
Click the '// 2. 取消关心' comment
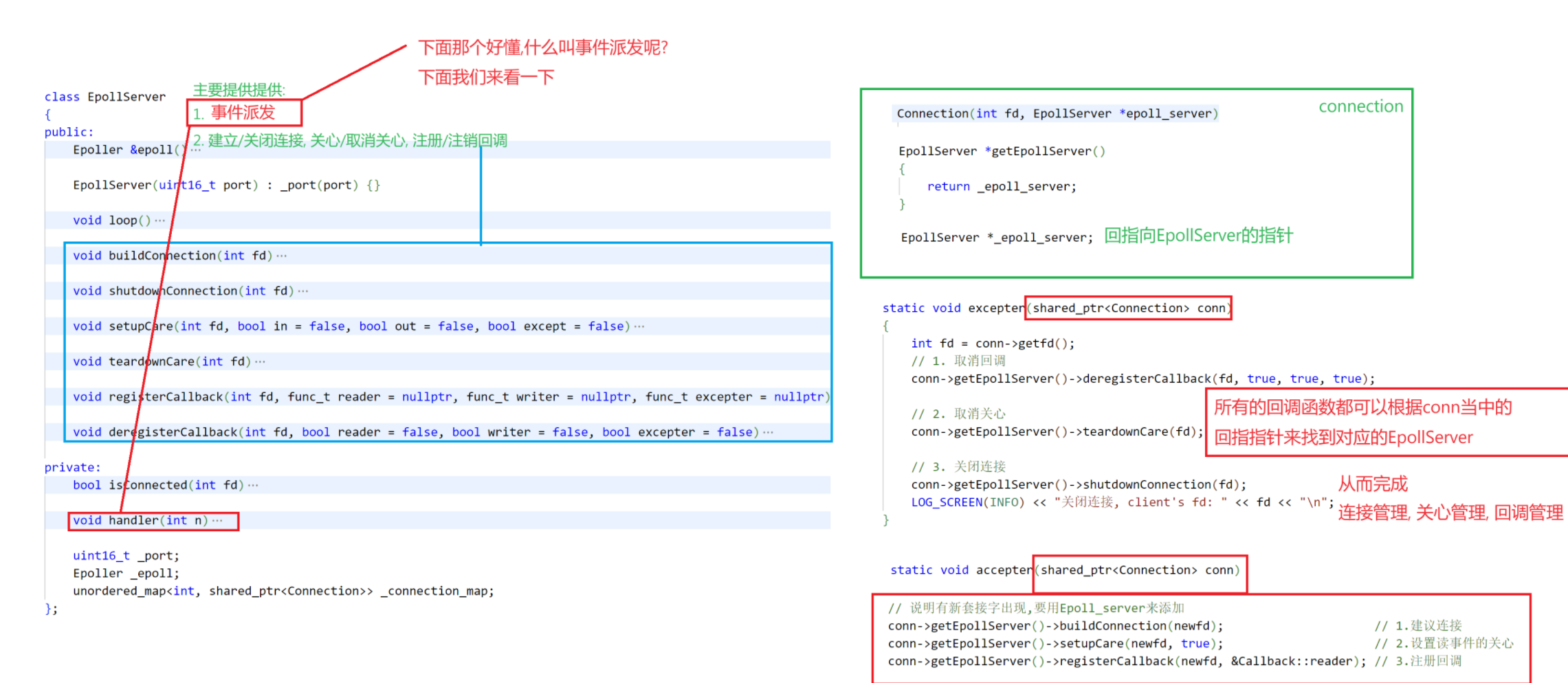point(958,414)
